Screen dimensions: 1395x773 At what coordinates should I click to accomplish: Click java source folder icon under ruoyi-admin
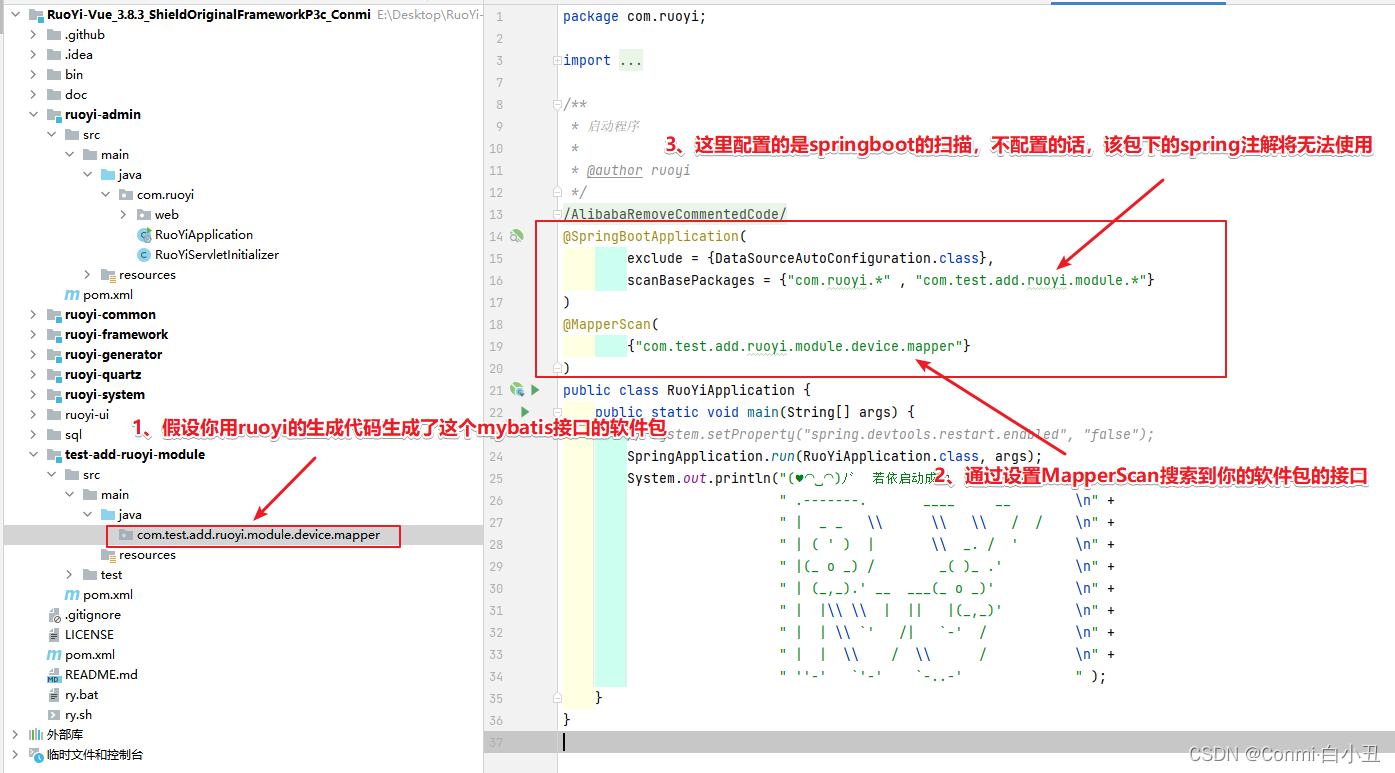[108, 174]
